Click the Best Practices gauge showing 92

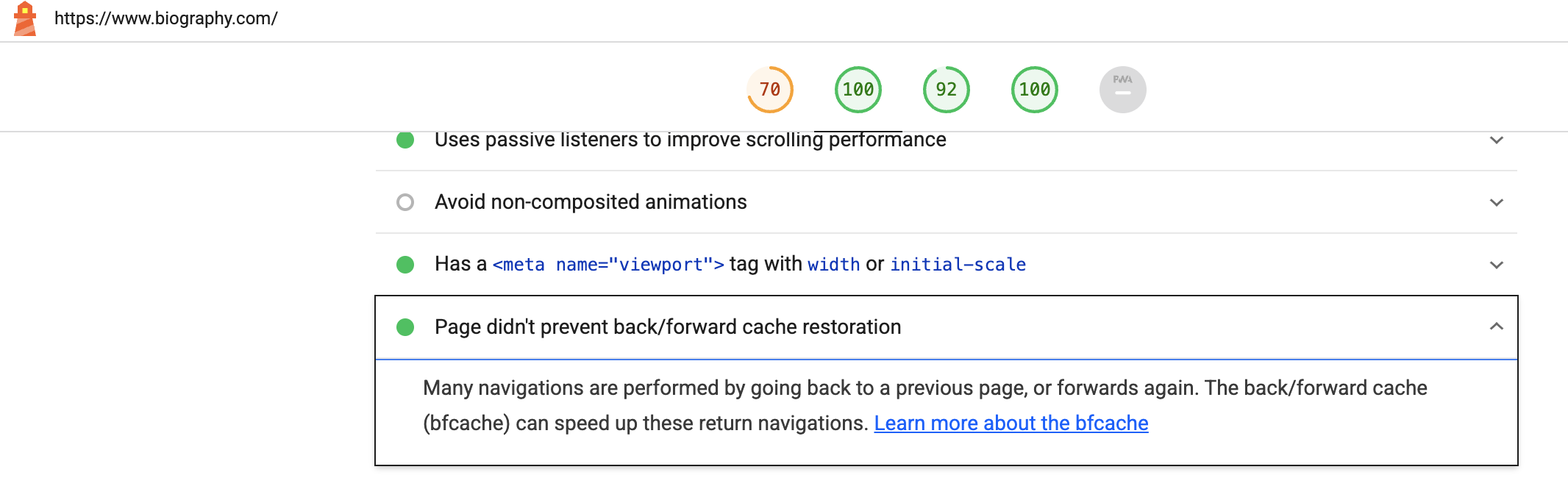click(946, 89)
